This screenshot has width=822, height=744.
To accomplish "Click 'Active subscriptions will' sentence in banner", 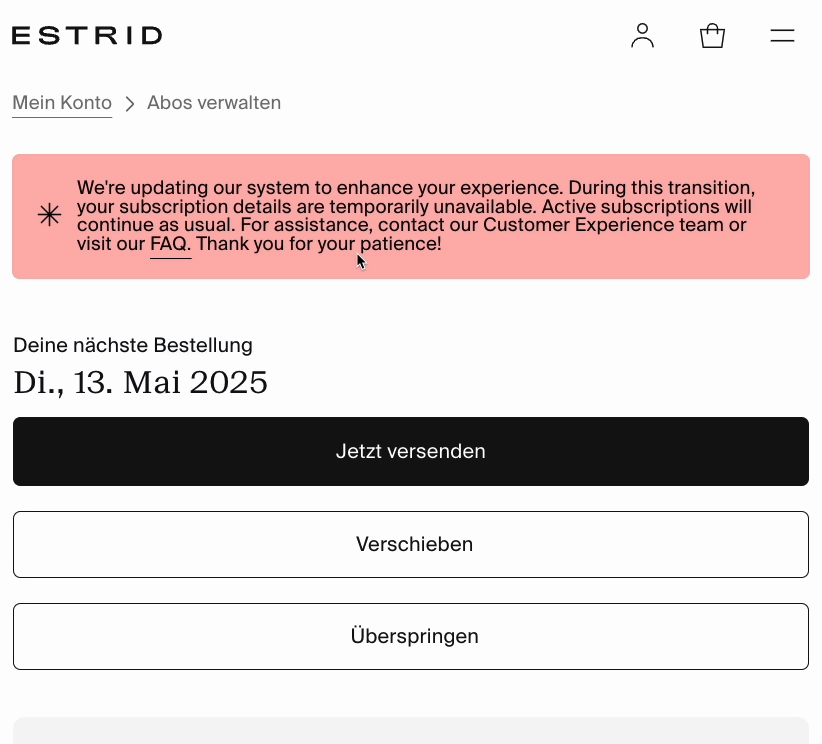I will click(x=647, y=207).
